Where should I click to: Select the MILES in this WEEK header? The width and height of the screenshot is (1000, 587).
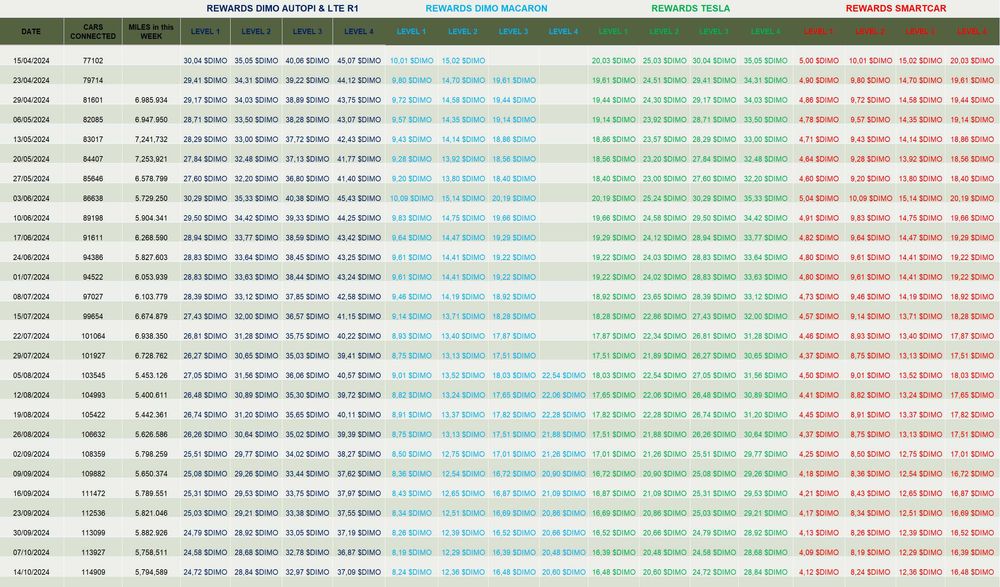click(x=151, y=32)
